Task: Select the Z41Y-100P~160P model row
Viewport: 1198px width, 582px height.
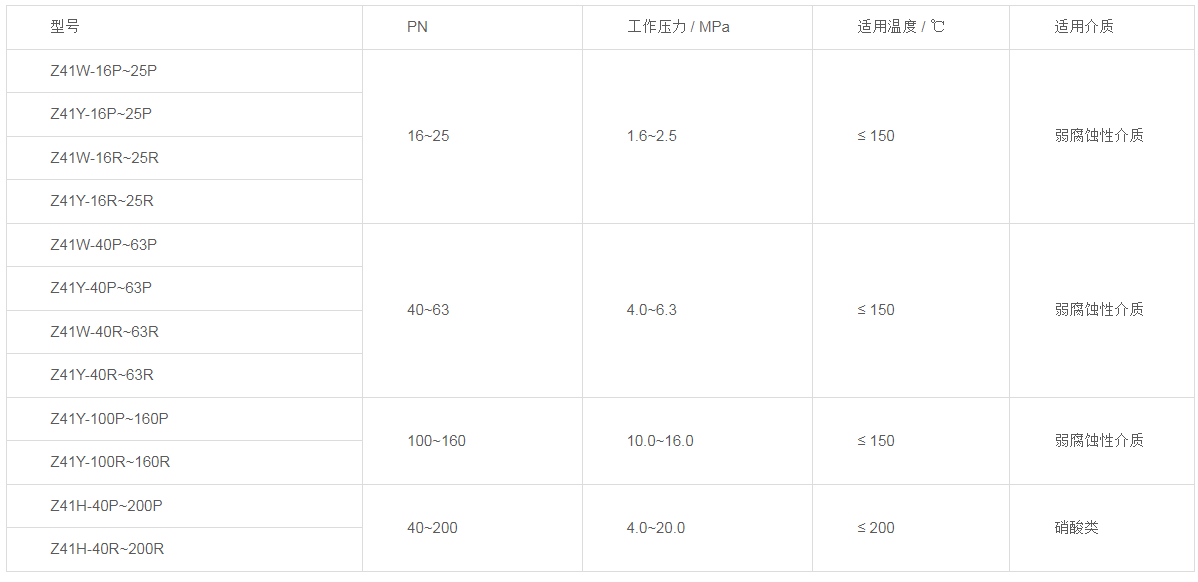Action: pos(110,419)
